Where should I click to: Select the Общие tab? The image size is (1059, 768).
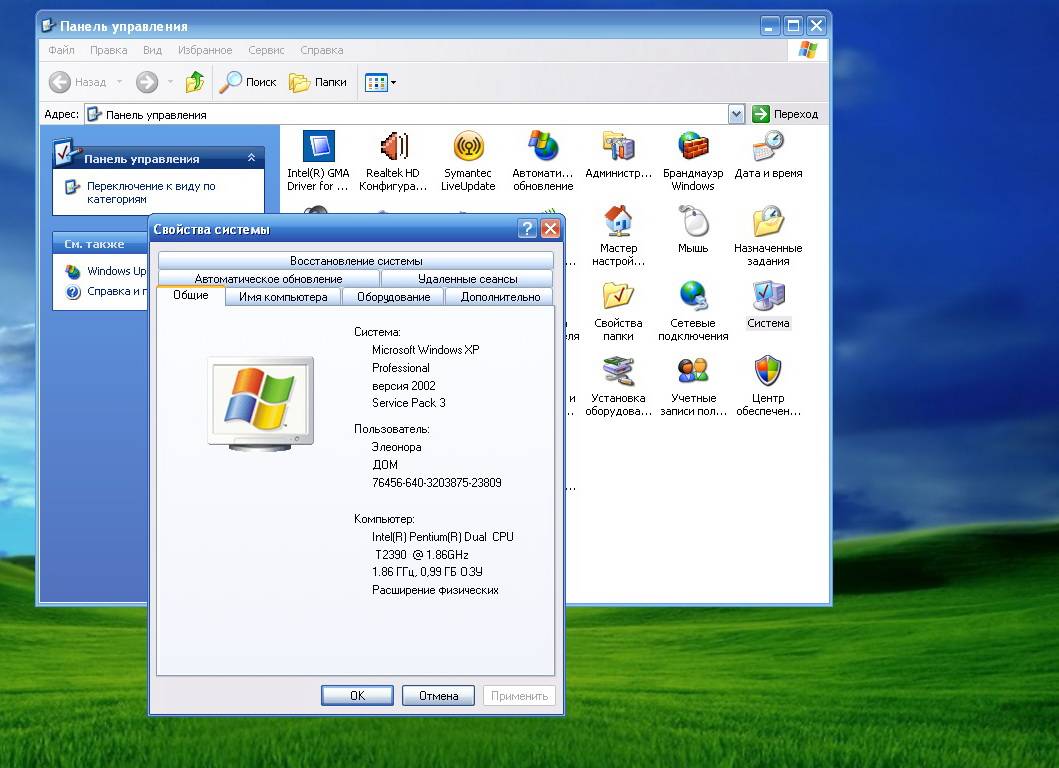(190, 295)
